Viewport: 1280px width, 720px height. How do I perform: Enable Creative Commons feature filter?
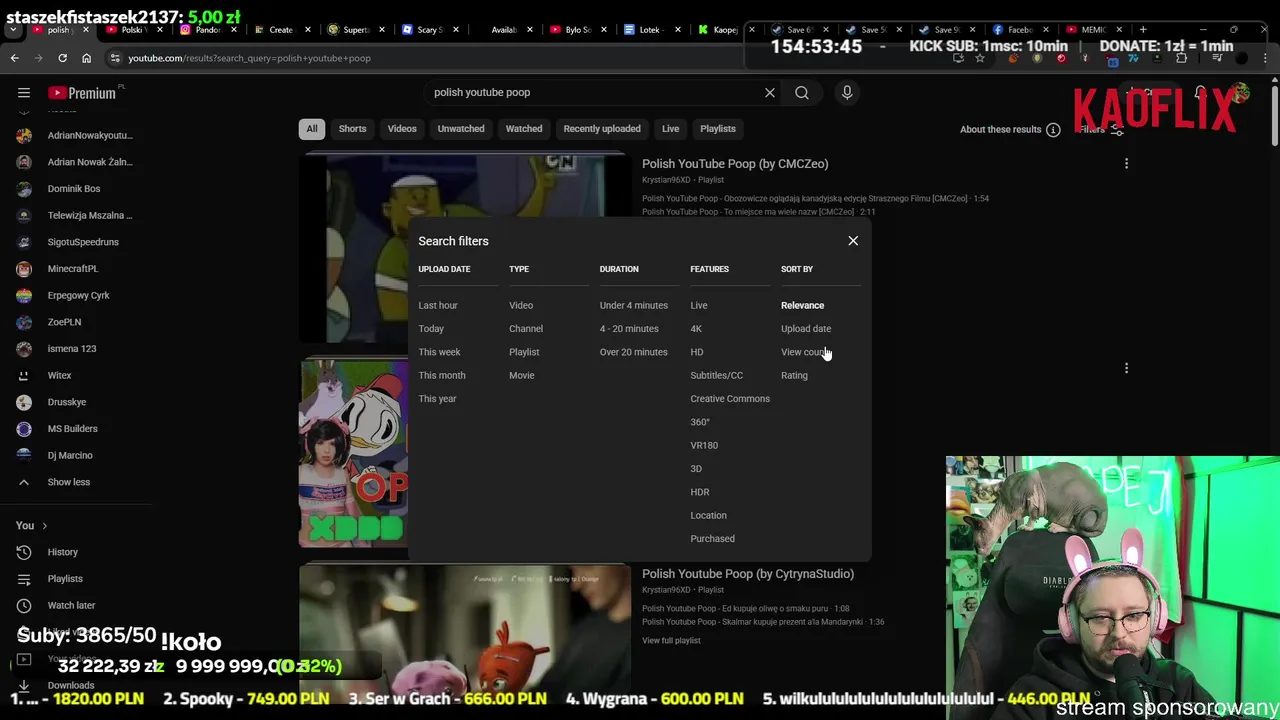click(730, 399)
